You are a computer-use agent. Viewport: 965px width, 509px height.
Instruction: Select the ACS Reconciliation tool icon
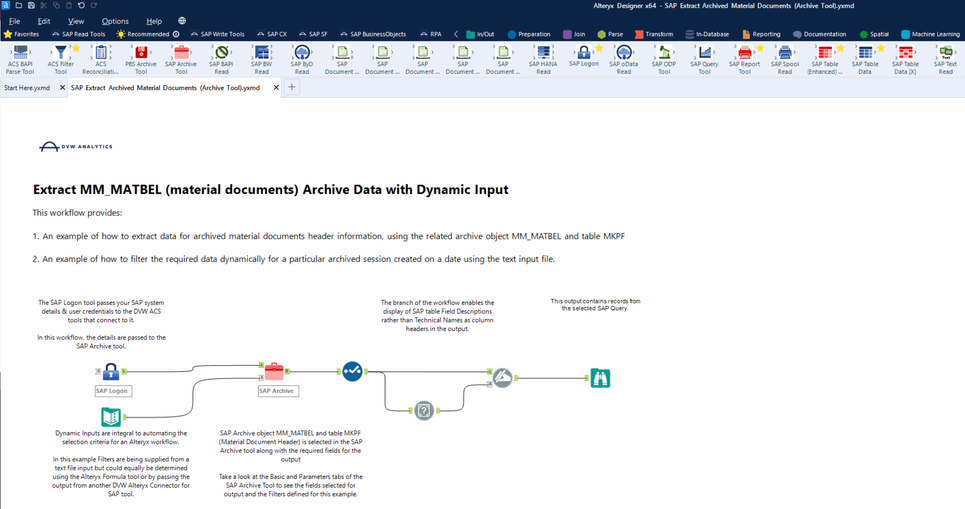[x=101, y=53]
